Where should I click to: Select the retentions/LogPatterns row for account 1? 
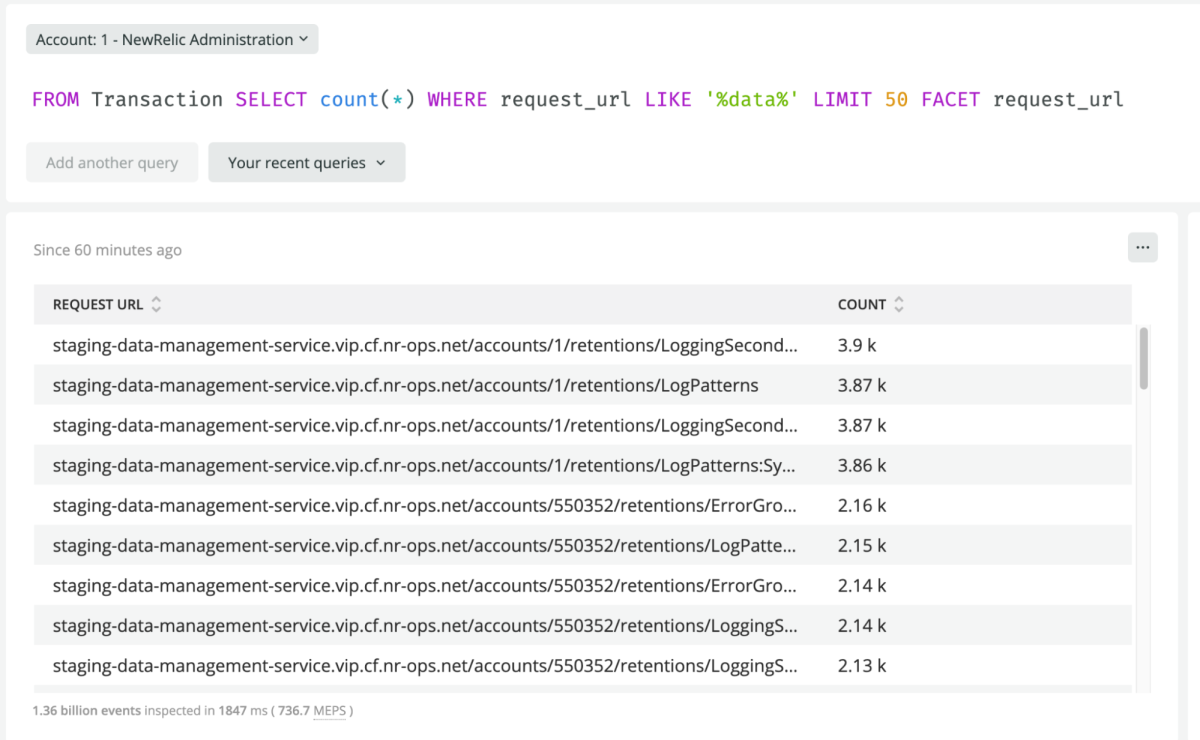click(x=405, y=385)
